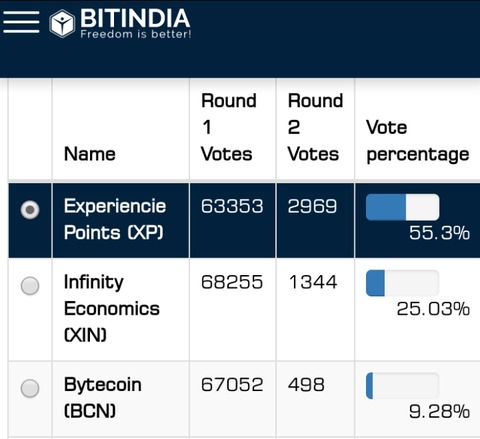Select Experiencie Points (XP) radio button
The width and height of the screenshot is (480, 439).
click(x=30, y=210)
